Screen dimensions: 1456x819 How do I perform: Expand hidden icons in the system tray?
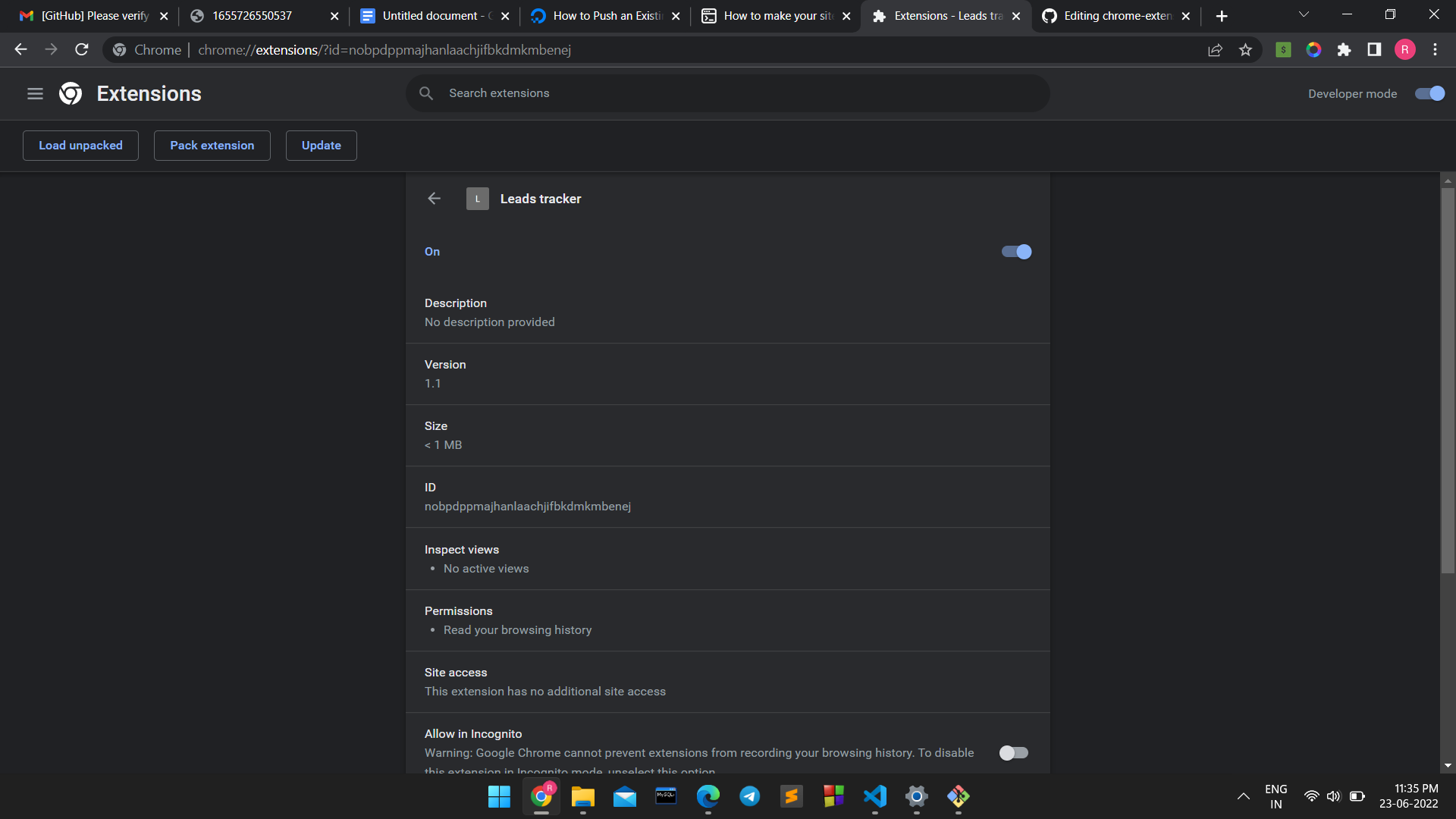point(1243,797)
